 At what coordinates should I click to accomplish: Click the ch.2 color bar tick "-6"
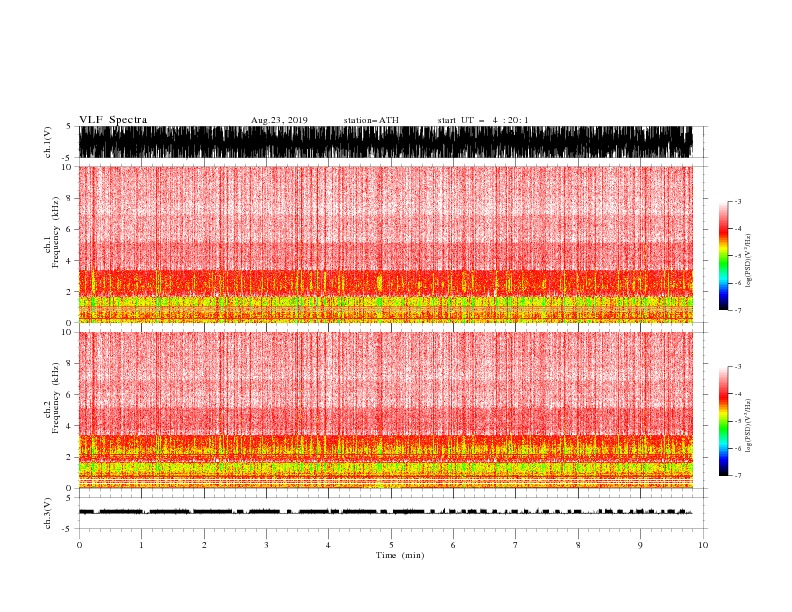point(738,448)
